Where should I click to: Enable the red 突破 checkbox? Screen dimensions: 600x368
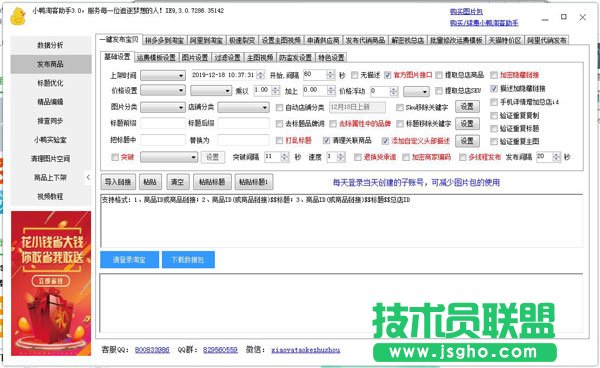pyautogui.click(x=115, y=157)
